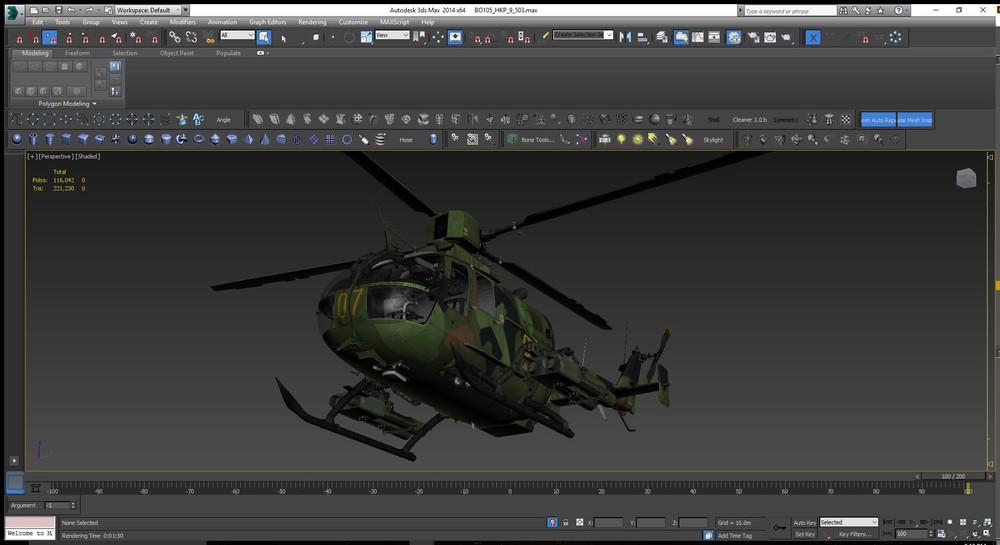Click the Select Object arrow tool
This screenshot has width=1000, height=545.
(264, 37)
